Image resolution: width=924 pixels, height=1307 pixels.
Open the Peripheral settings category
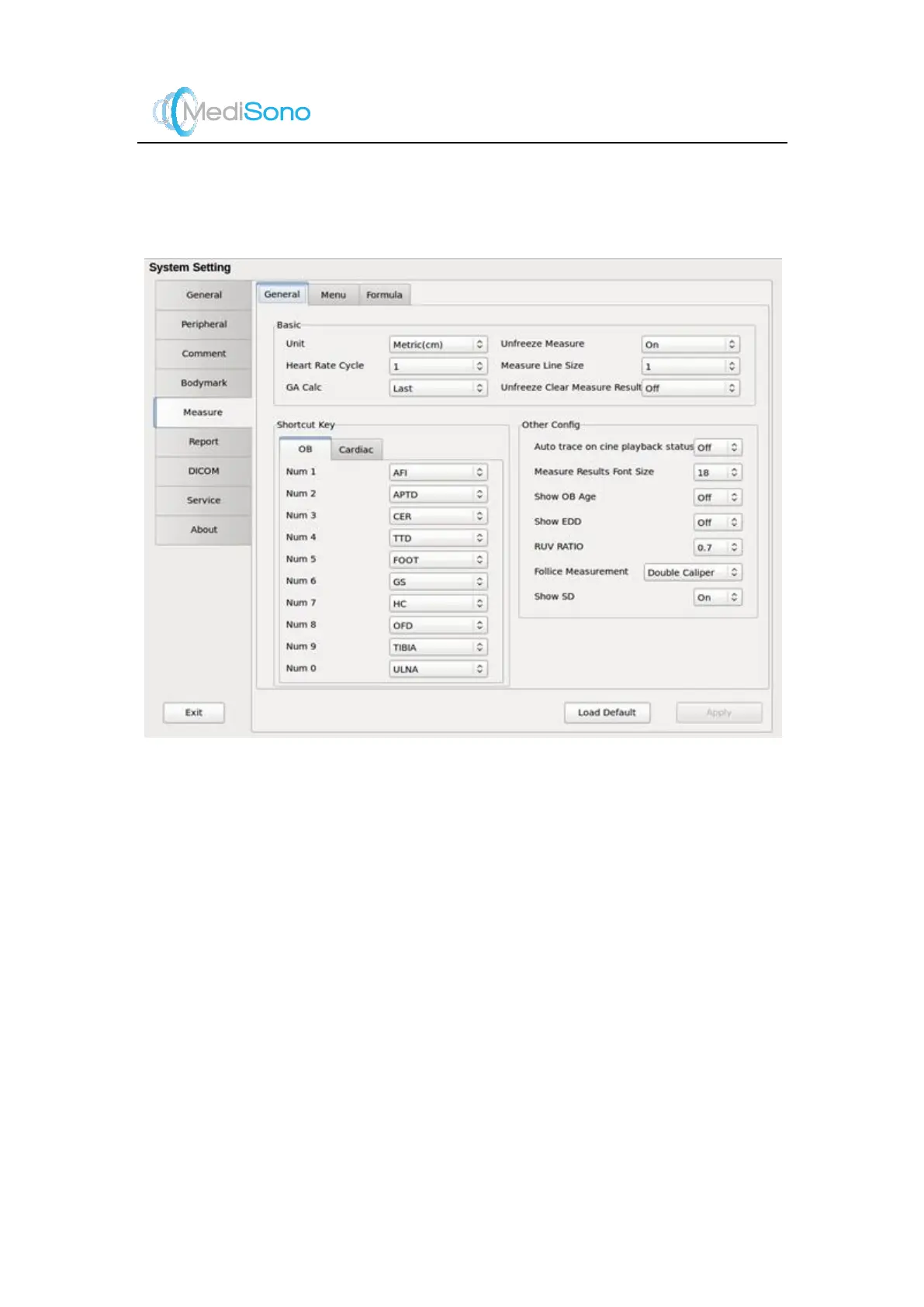(x=203, y=324)
